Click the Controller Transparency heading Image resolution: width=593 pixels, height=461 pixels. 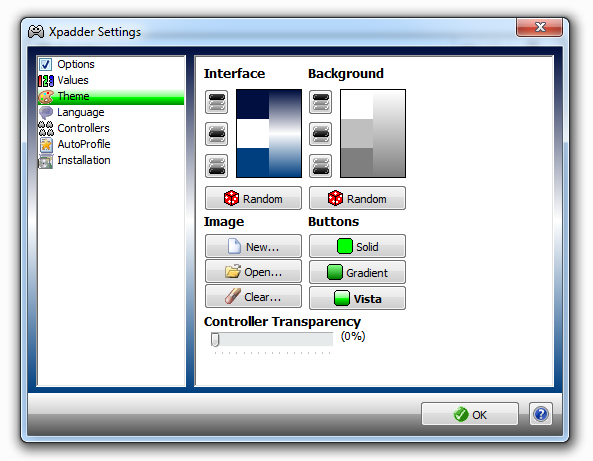tap(282, 321)
